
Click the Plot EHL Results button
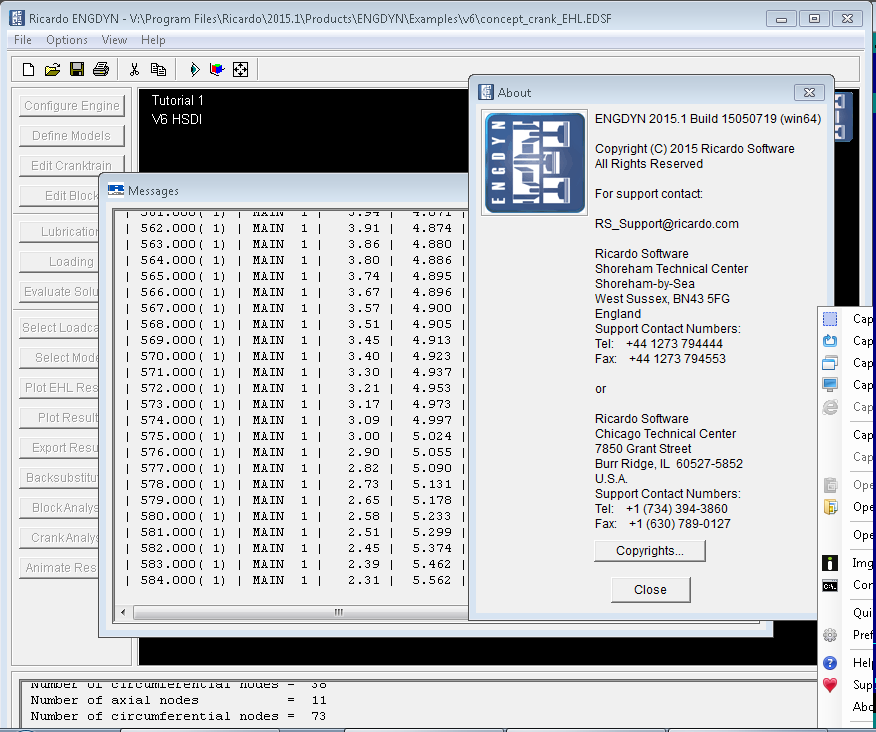tap(59, 388)
